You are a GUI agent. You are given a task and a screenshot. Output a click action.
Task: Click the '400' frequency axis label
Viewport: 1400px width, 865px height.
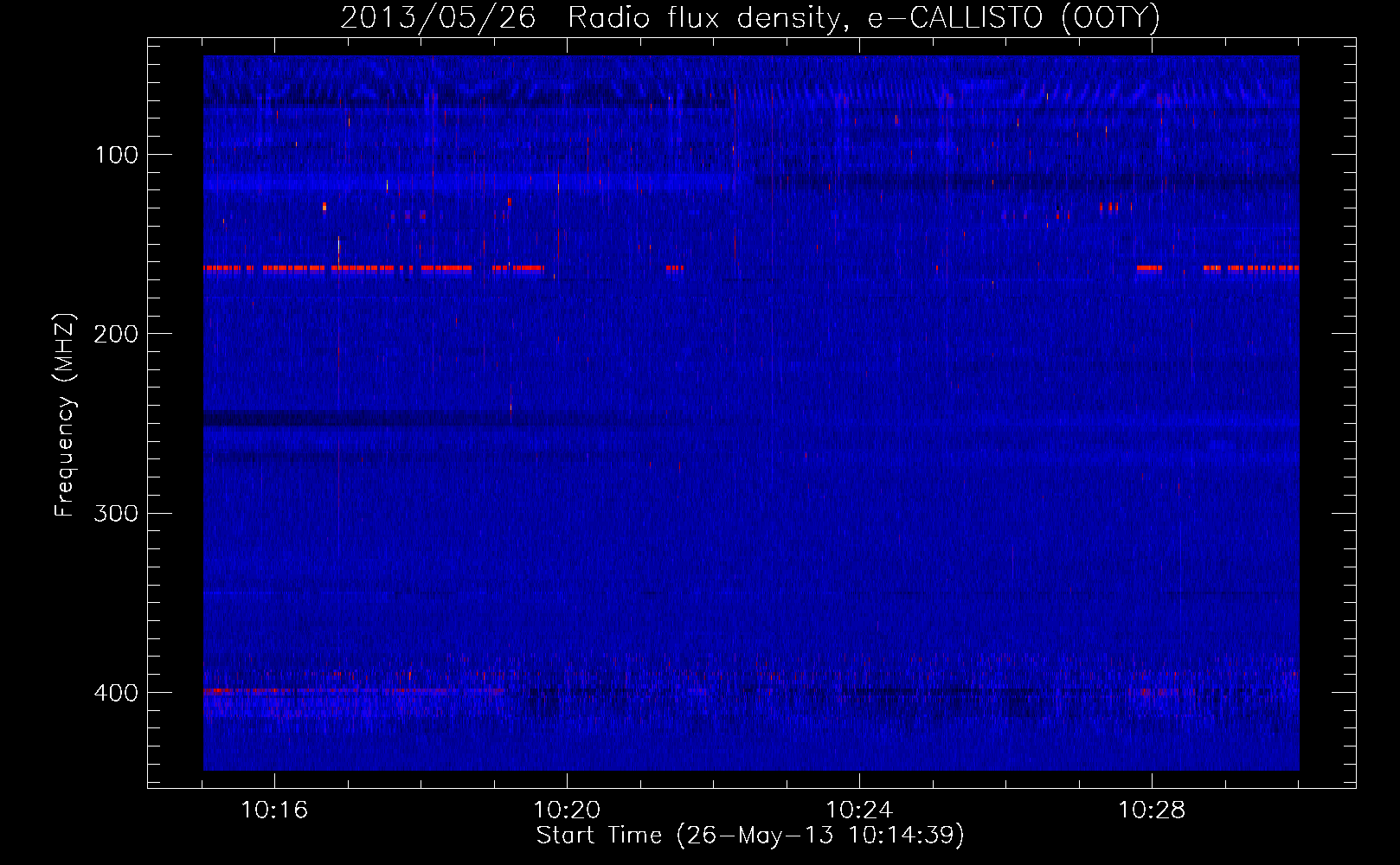point(116,693)
